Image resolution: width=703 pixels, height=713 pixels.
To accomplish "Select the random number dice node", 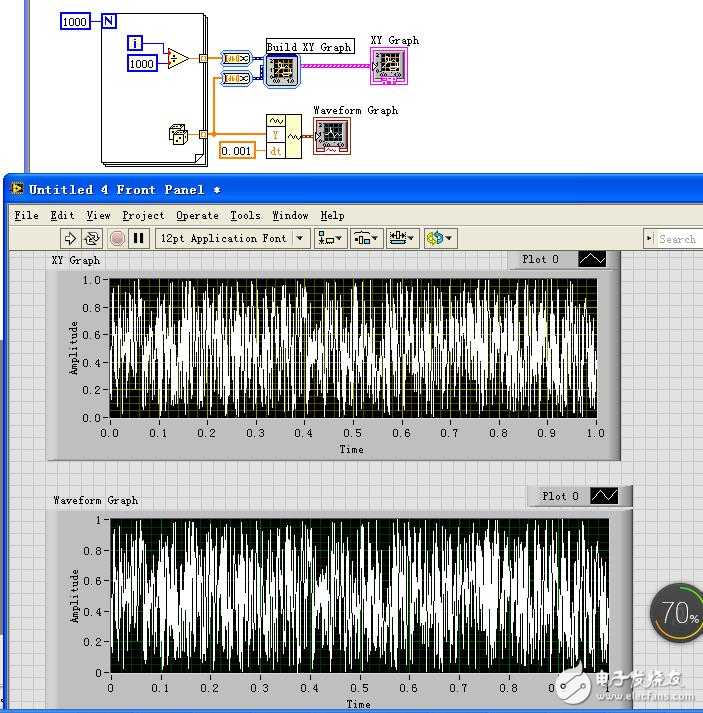I will [x=176, y=133].
